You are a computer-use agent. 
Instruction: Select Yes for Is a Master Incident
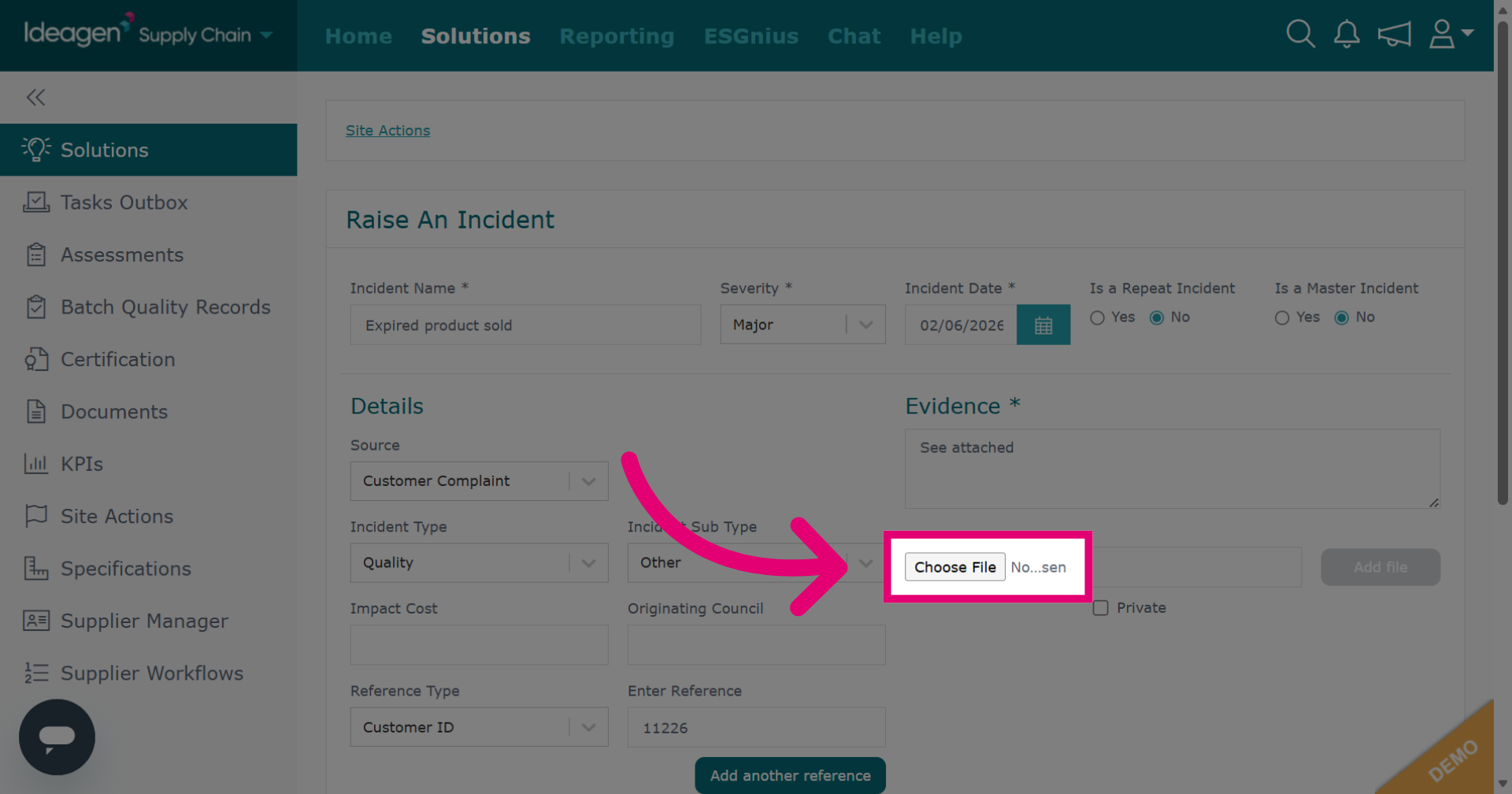[1282, 317]
